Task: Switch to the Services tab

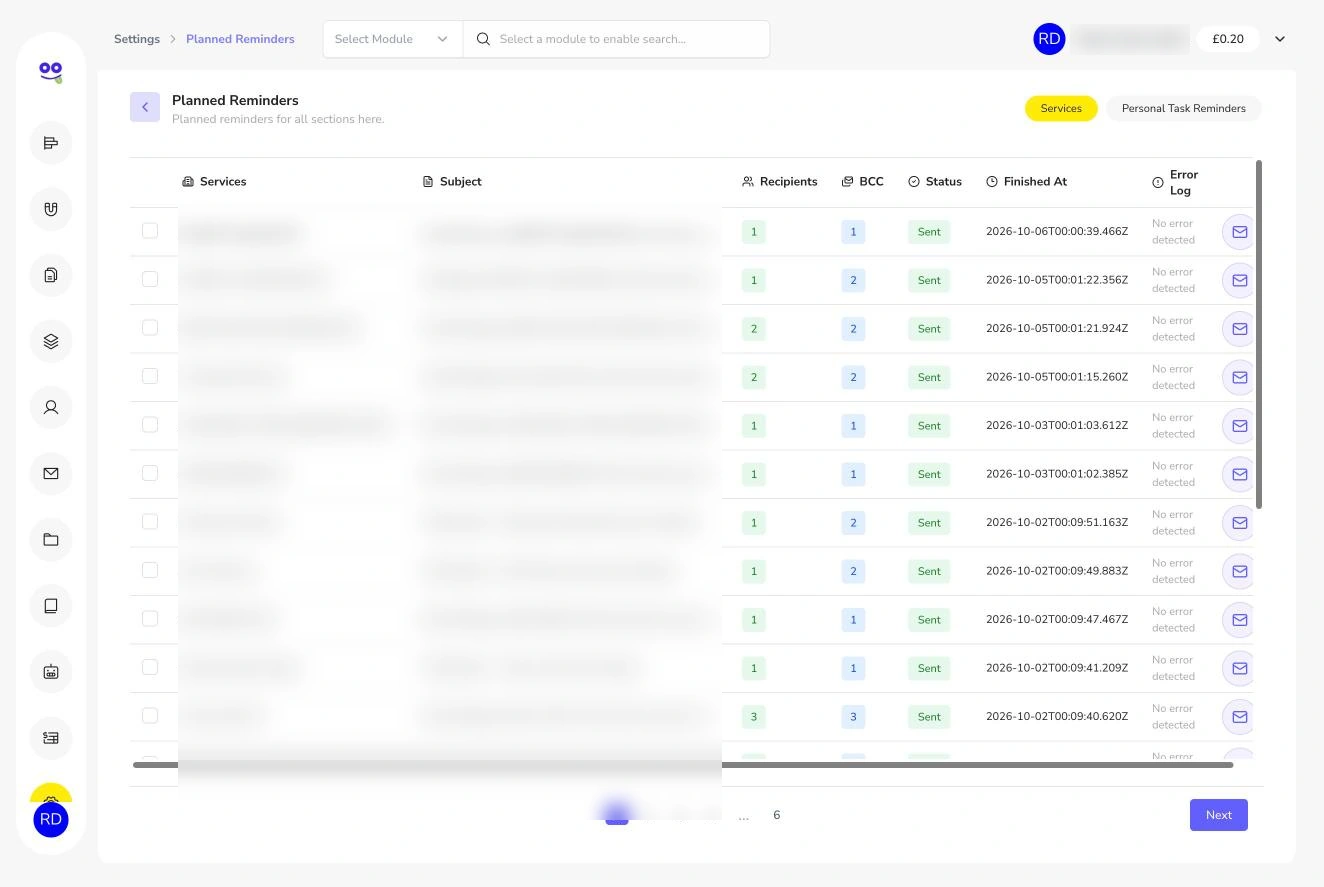Action: [1061, 108]
